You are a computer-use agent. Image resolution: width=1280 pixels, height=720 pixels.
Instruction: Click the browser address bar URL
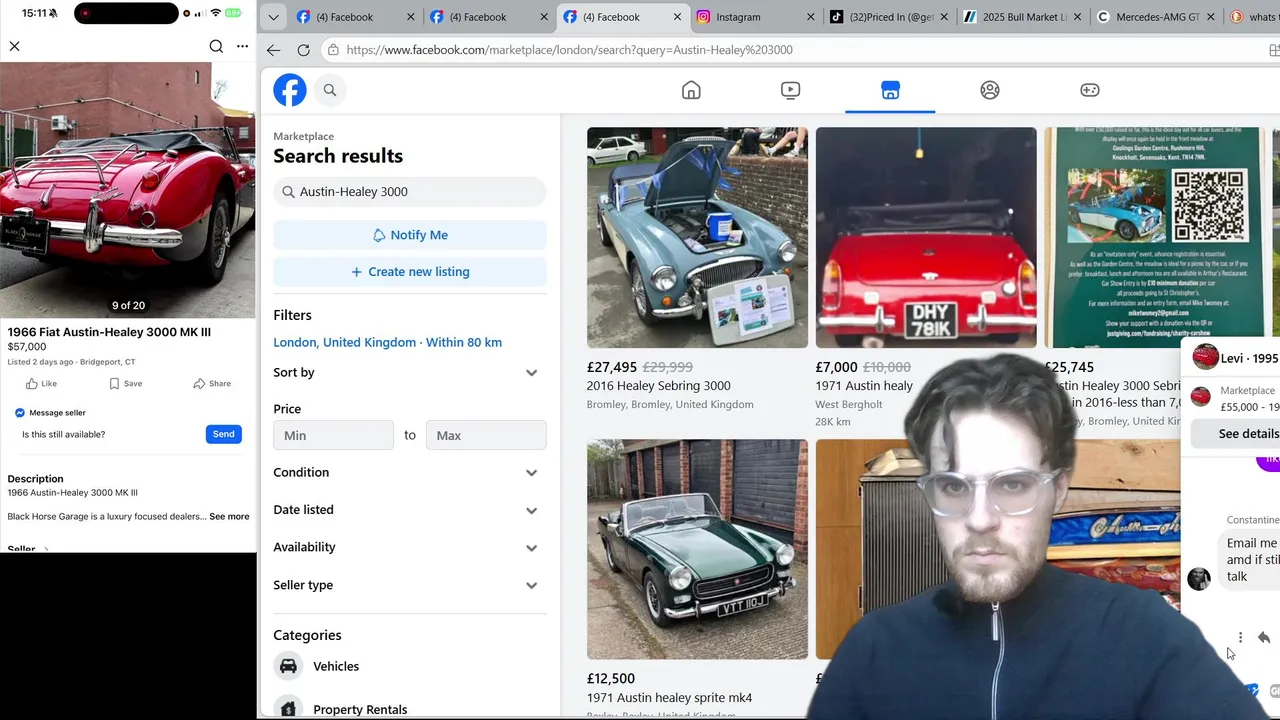[x=569, y=50]
